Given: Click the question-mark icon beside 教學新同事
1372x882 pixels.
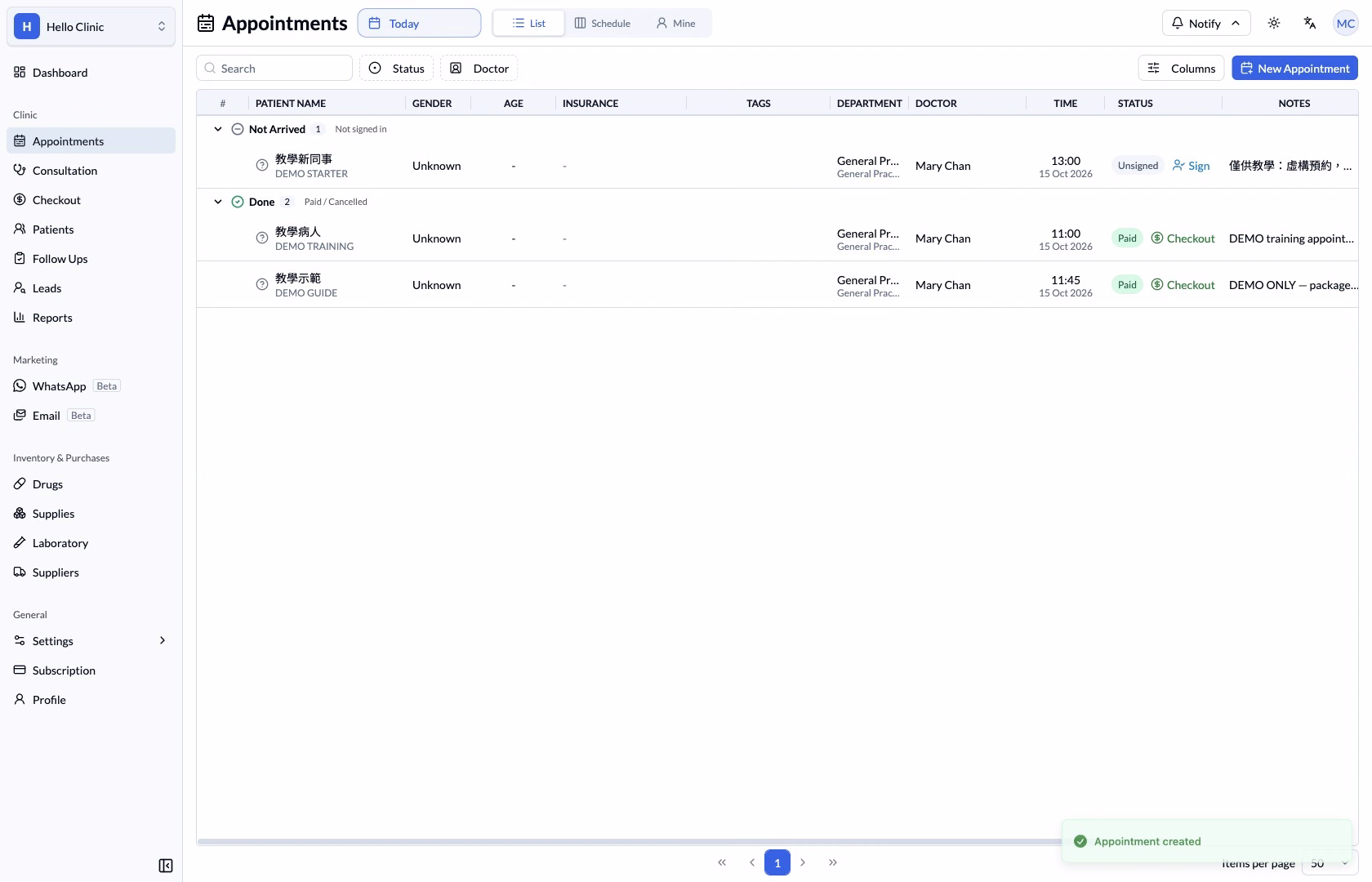Looking at the screenshot, I should (x=262, y=165).
